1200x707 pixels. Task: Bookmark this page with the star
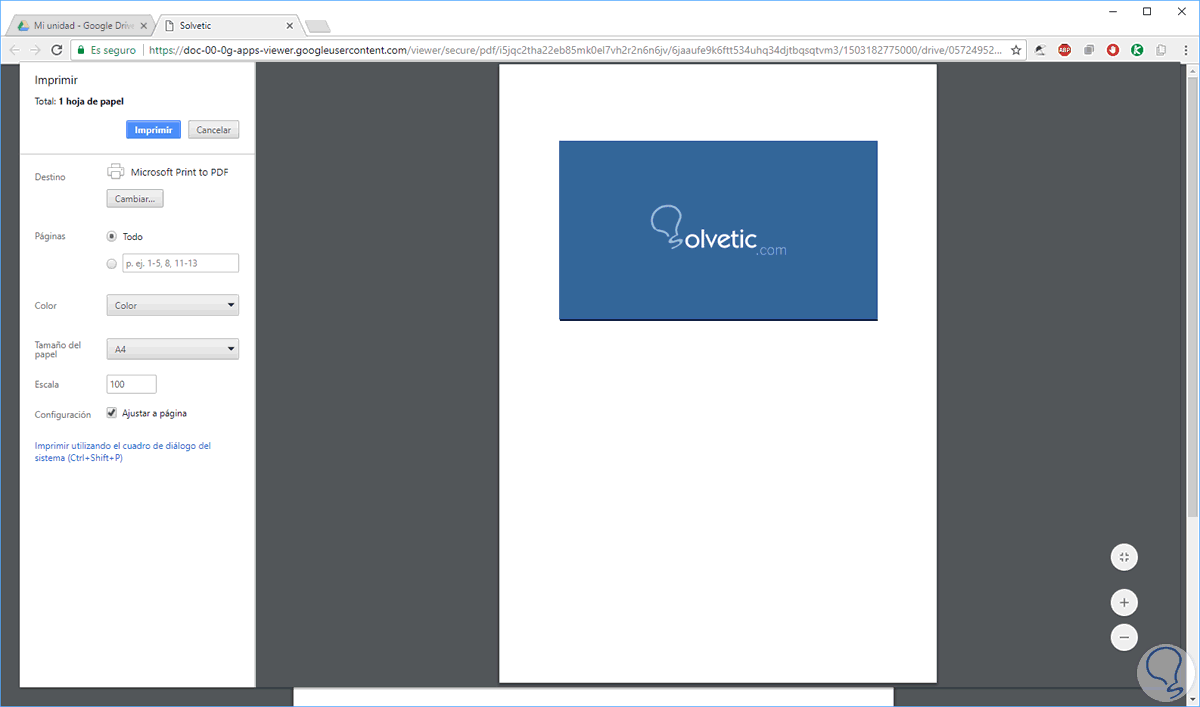(x=1017, y=49)
